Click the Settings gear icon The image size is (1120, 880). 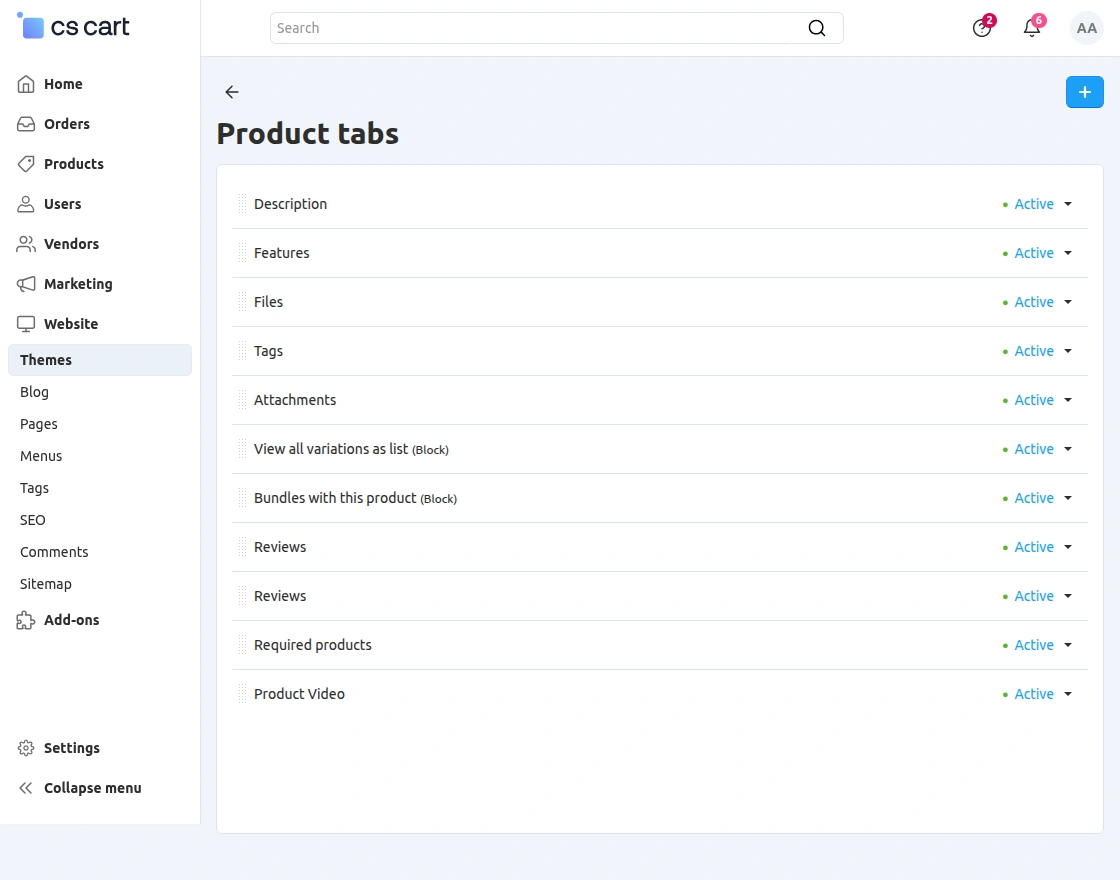(26, 748)
